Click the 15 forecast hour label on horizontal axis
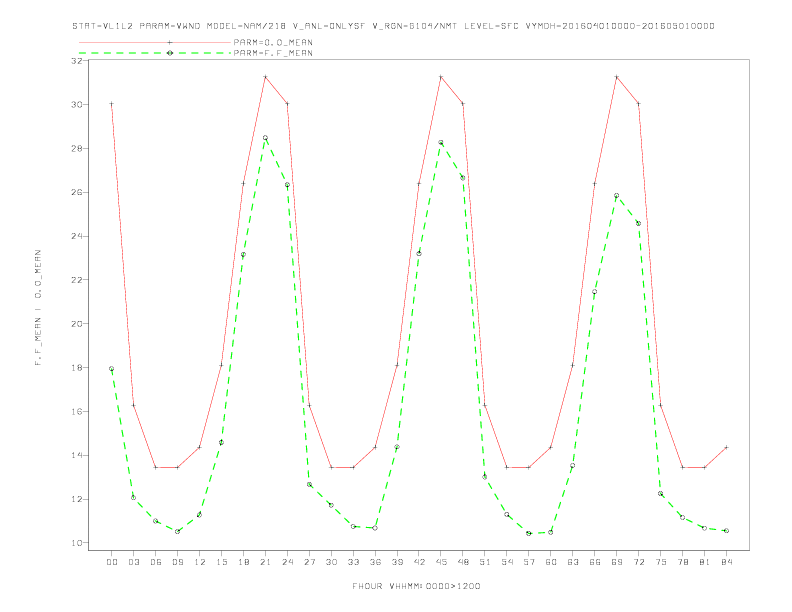The width and height of the screenshot is (792, 612). [221, 562]
